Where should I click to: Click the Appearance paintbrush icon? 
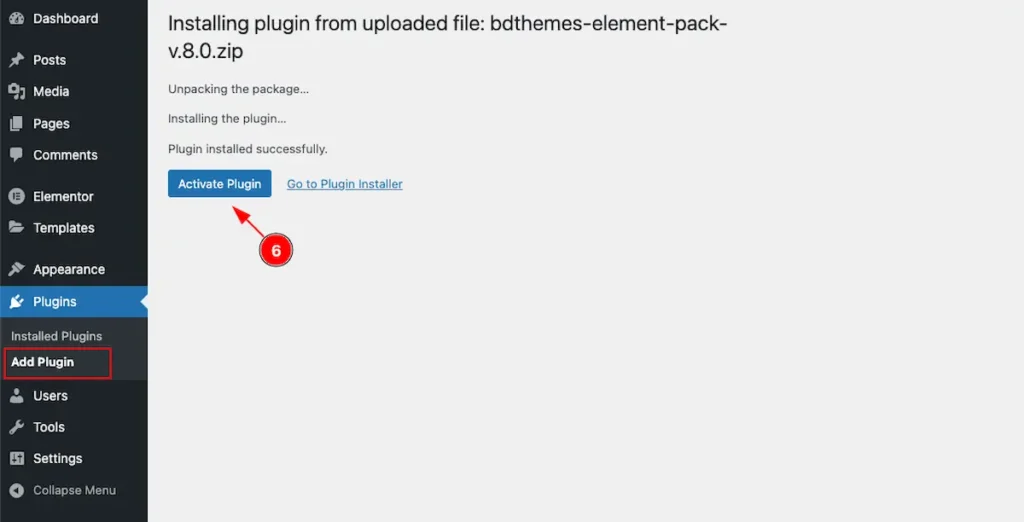coord(16,270)
